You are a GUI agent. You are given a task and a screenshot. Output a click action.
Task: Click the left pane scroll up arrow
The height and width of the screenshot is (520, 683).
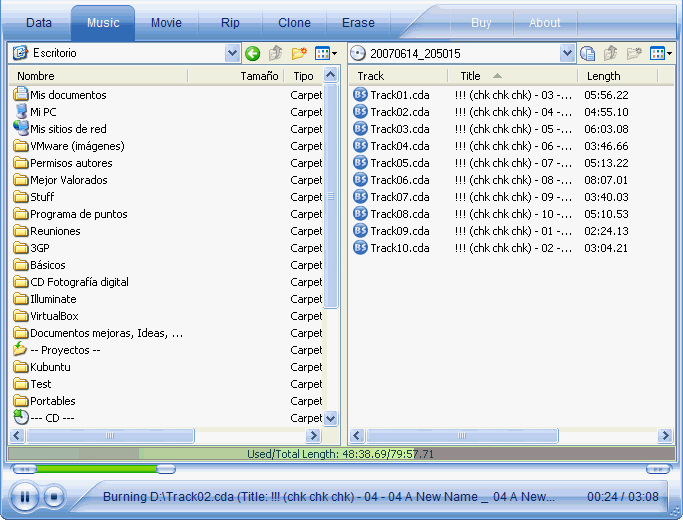coord(331,75)
